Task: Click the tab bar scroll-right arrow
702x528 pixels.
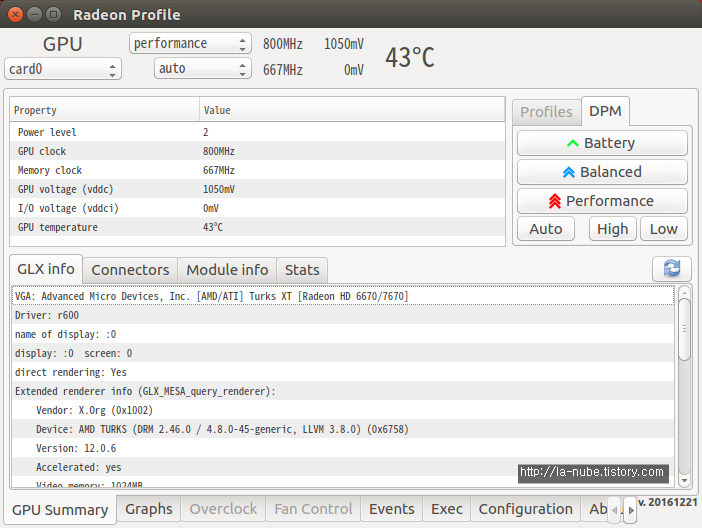Action: click(630, 510)
